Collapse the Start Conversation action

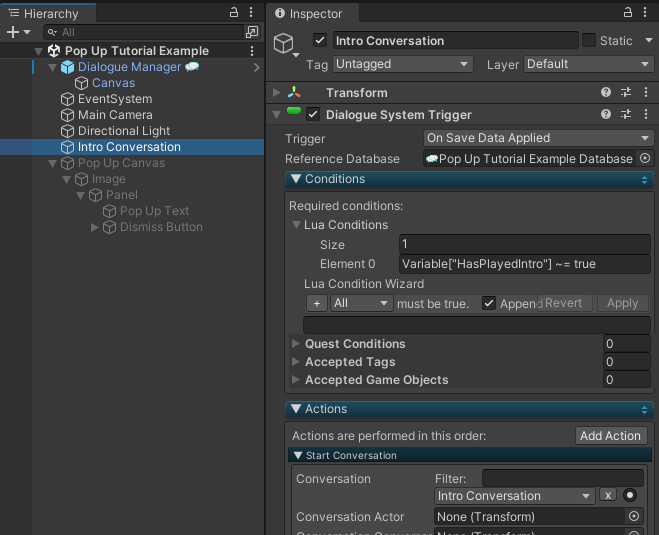(298, 456)
